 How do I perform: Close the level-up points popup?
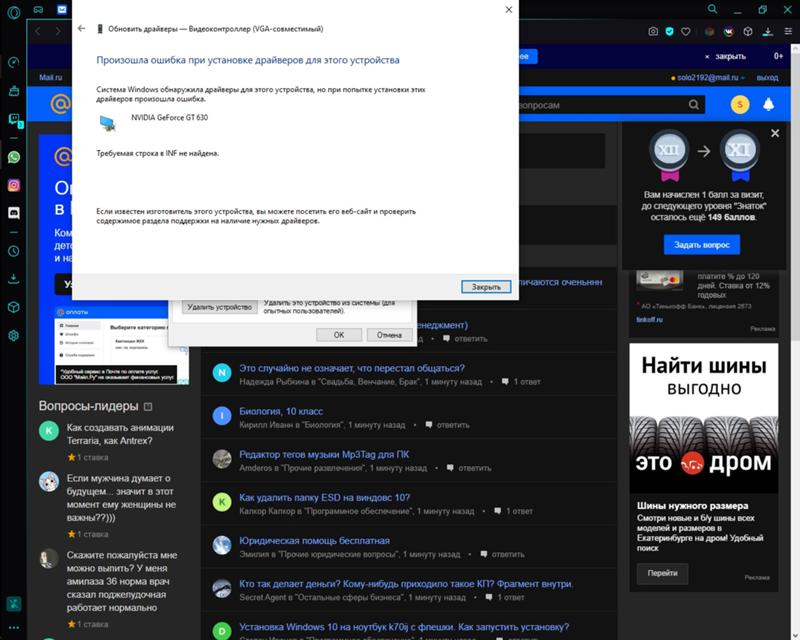775,133
